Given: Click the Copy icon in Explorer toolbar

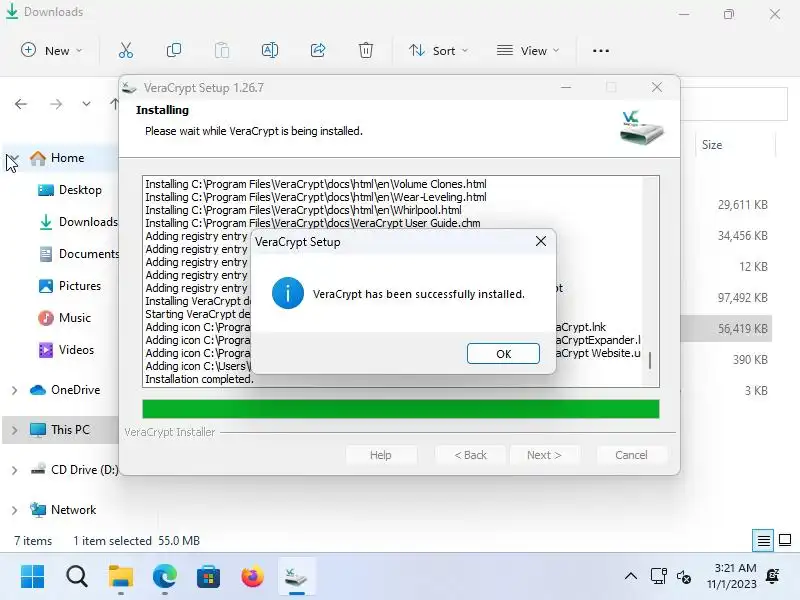Looking at the screenshot, I should (174, 51).
